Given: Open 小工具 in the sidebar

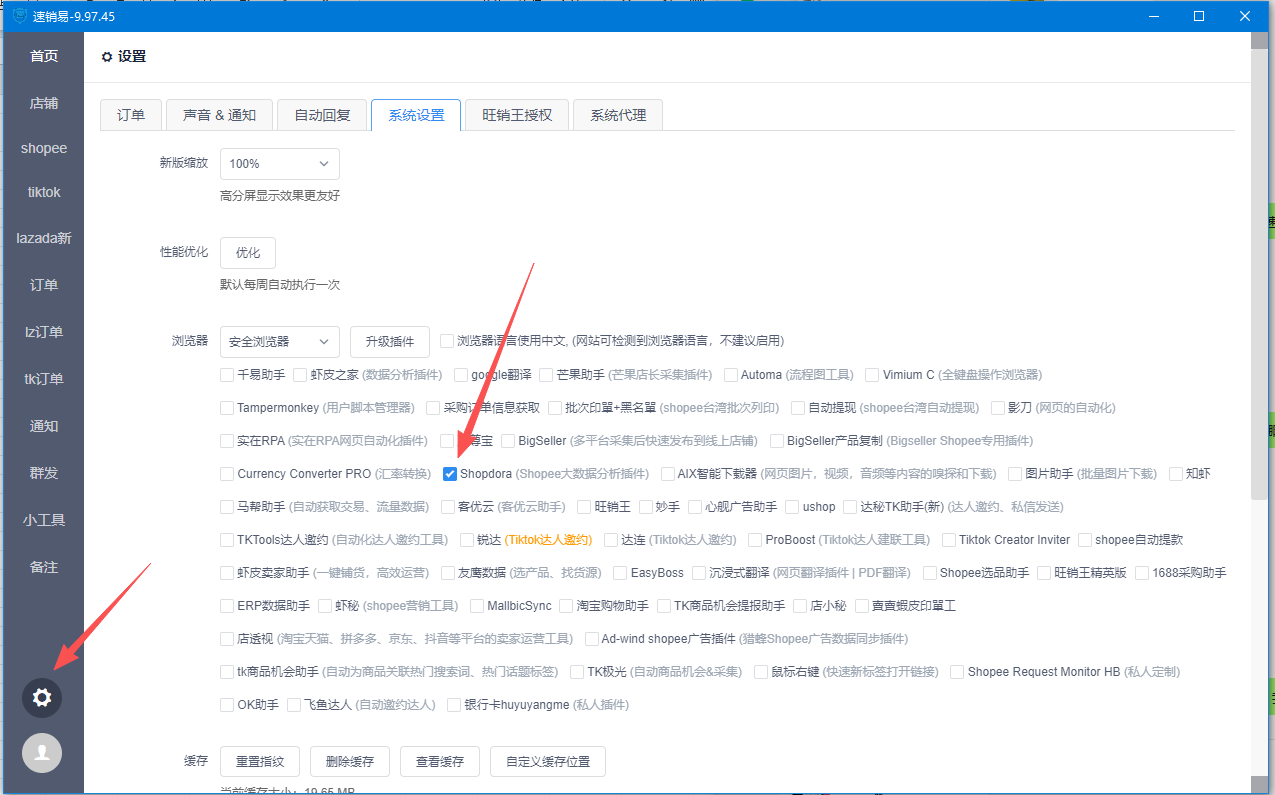Looking at the screenshot, I should (x=44, y=520).
